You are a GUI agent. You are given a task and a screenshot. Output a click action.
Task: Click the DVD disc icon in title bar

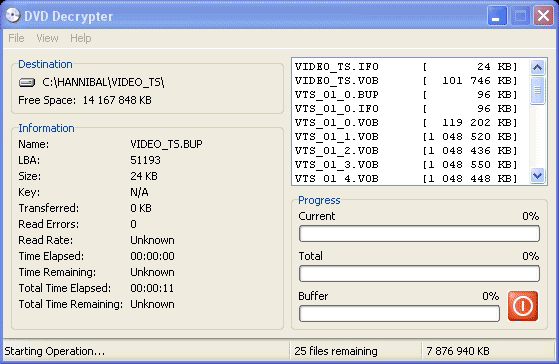coord(13,16)
